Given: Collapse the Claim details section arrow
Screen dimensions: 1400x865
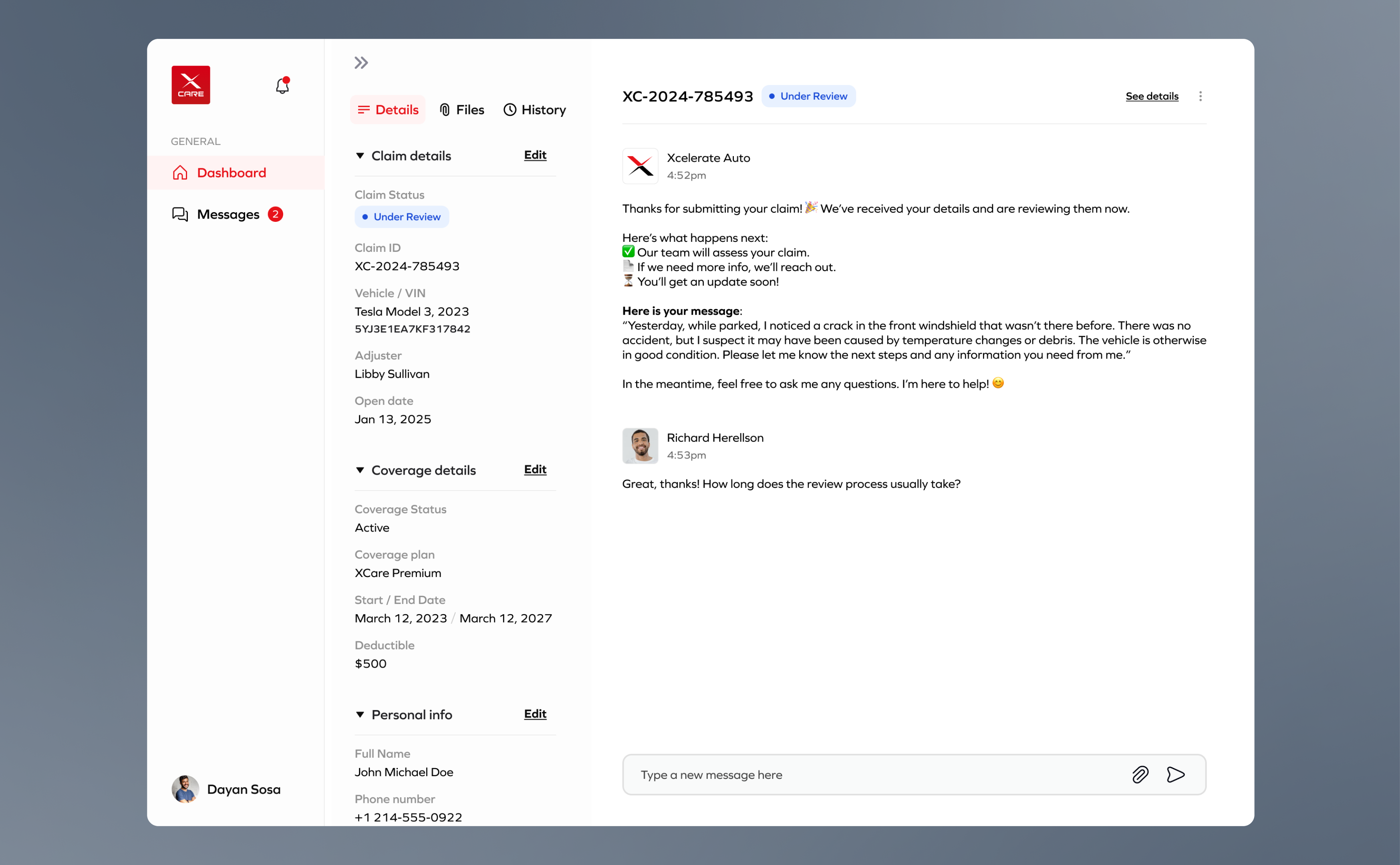Looking at the screenshot, I should coord(360,156).
